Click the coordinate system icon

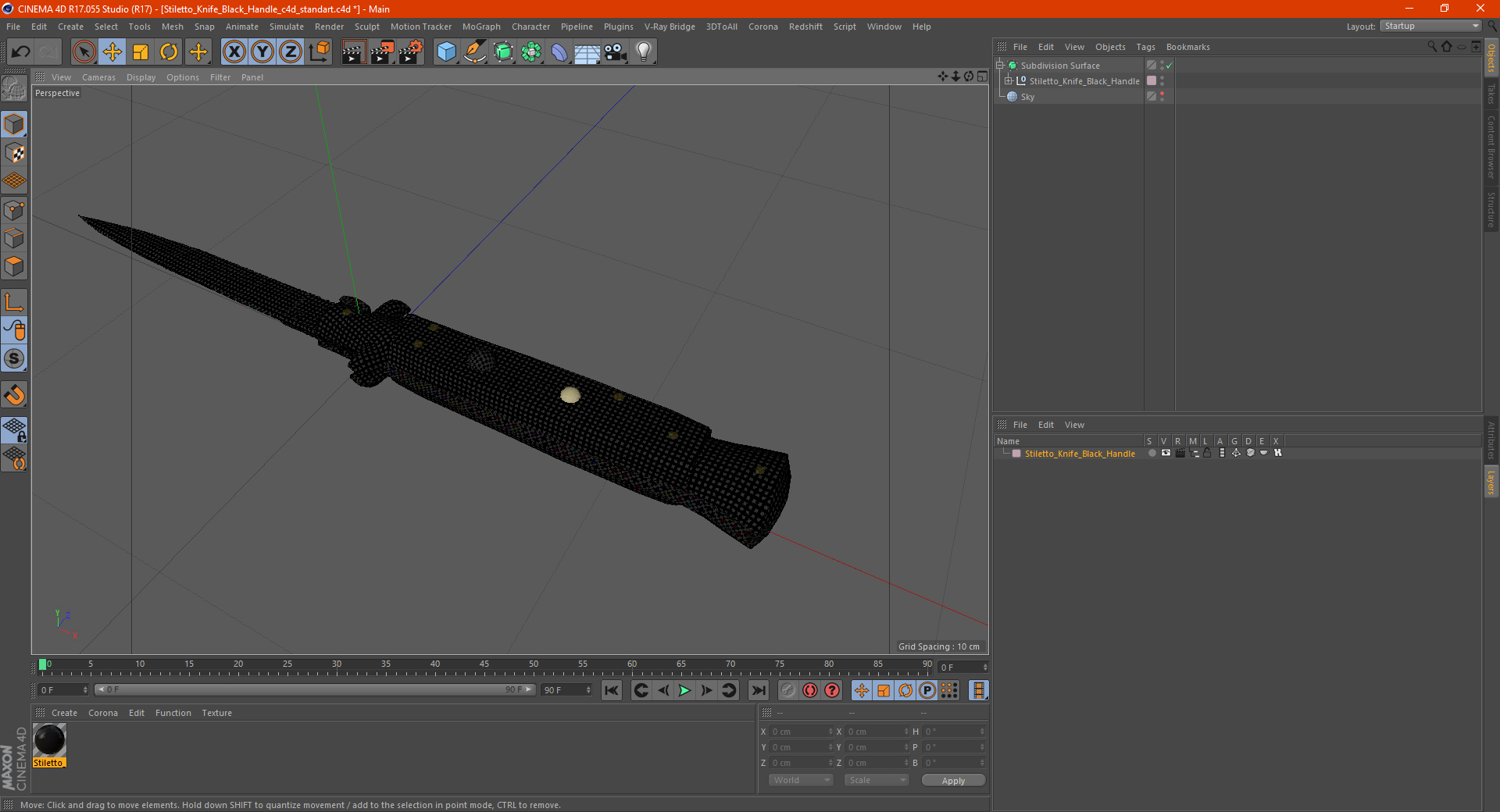pos(319,52)
